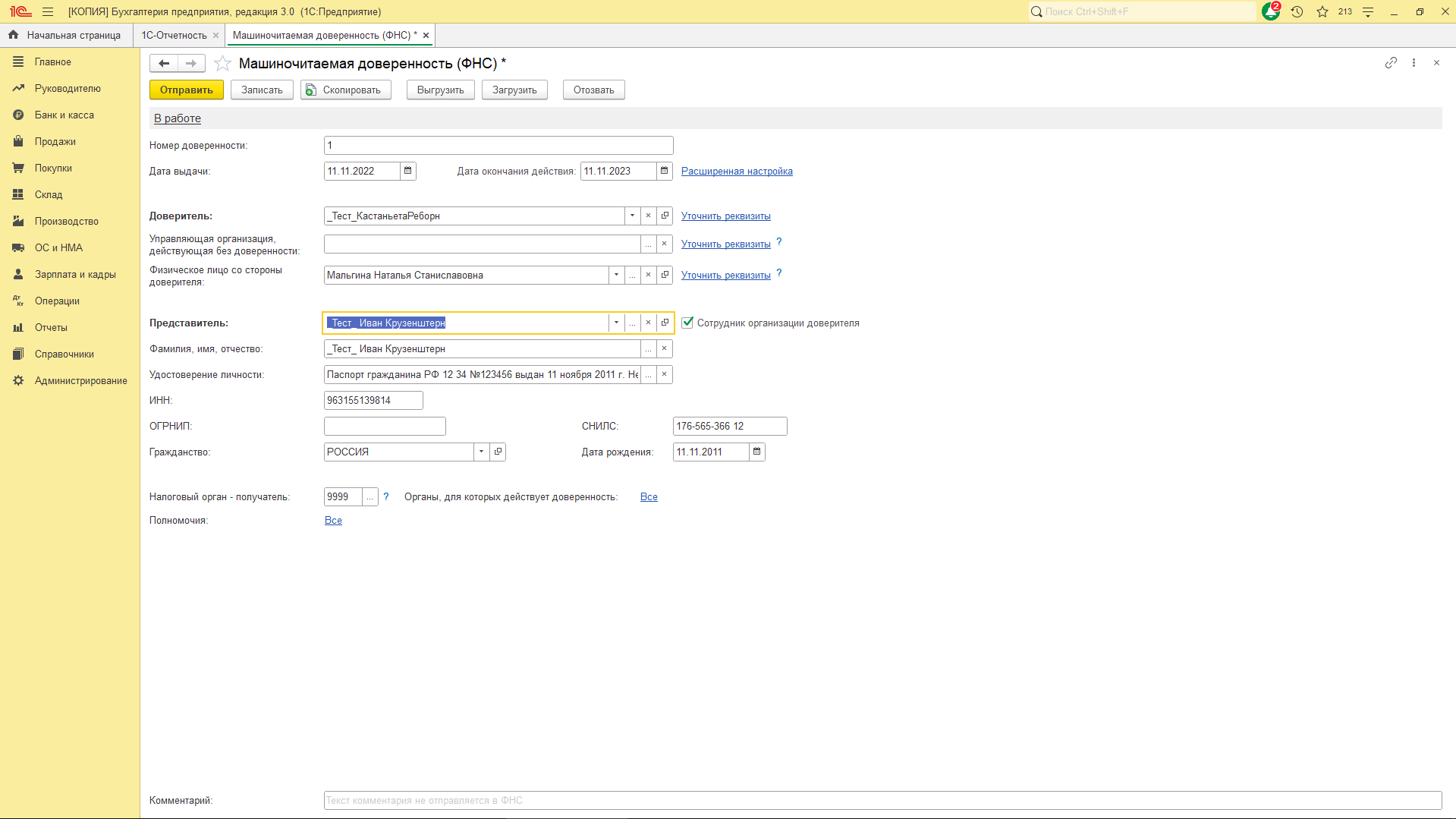Screen dimensions: 1456x819
Task: Expand the Гражданство dropdown
Action: coord(481,452)
